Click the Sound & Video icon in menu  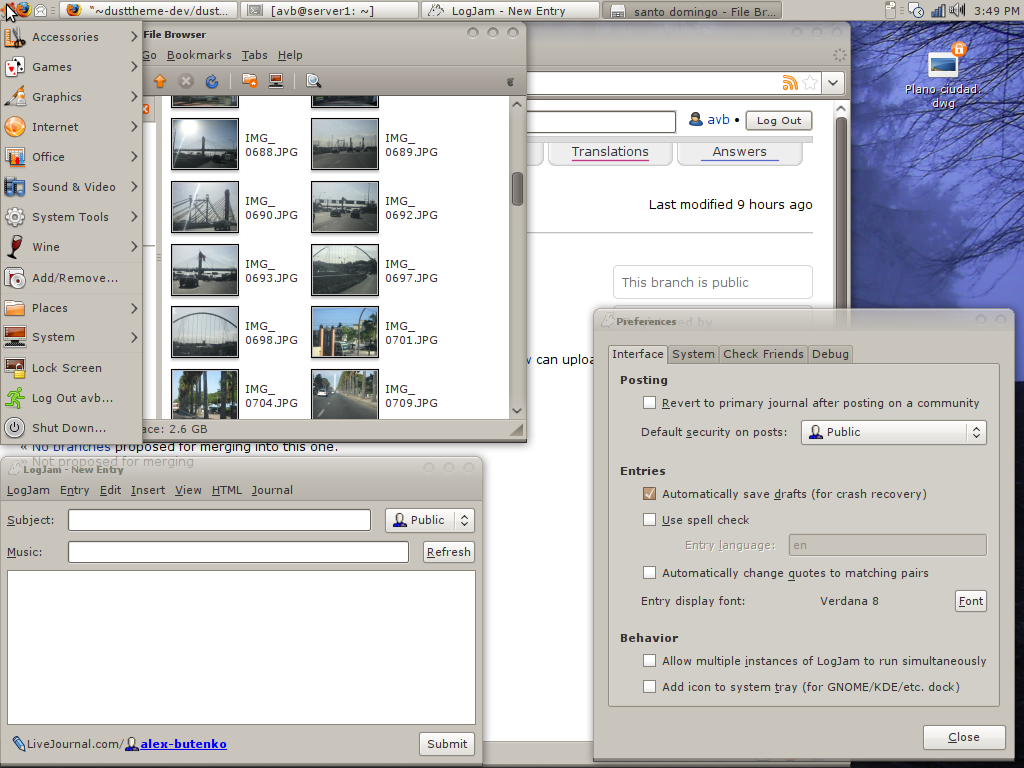point(15,187)
